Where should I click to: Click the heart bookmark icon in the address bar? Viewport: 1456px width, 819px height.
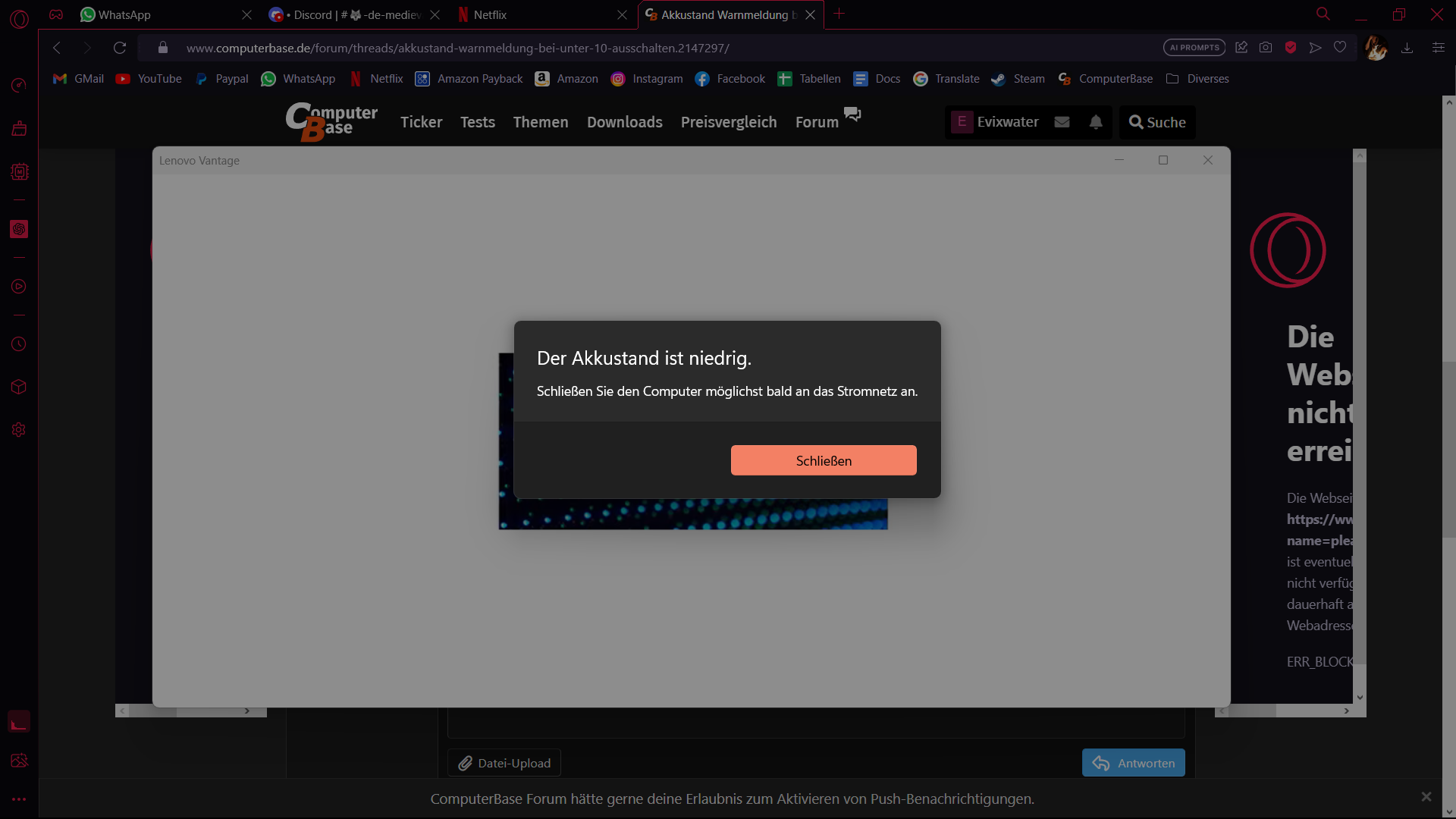pyautogui.click(x=1340, y=48)
